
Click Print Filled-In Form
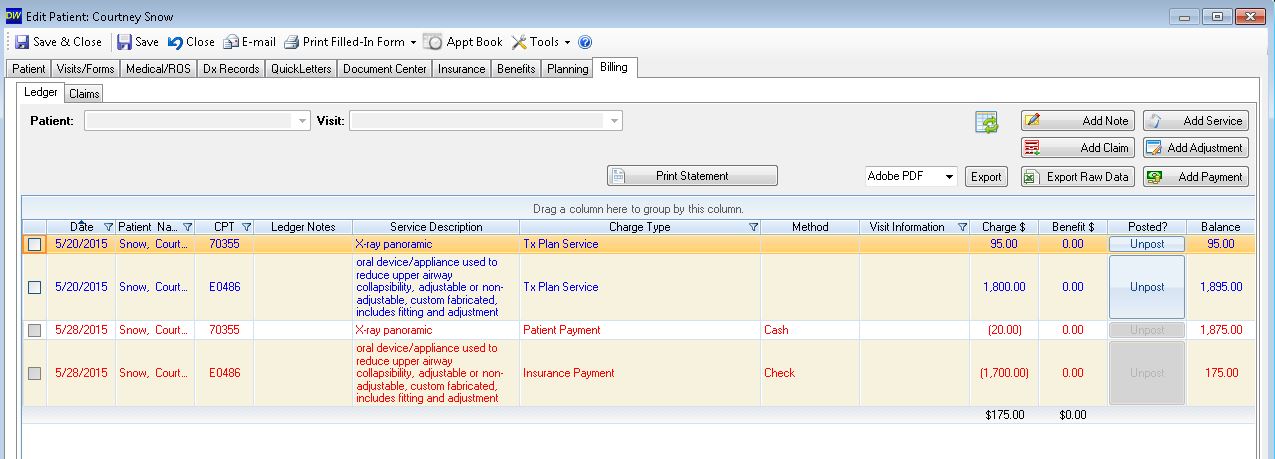point(344,42)
